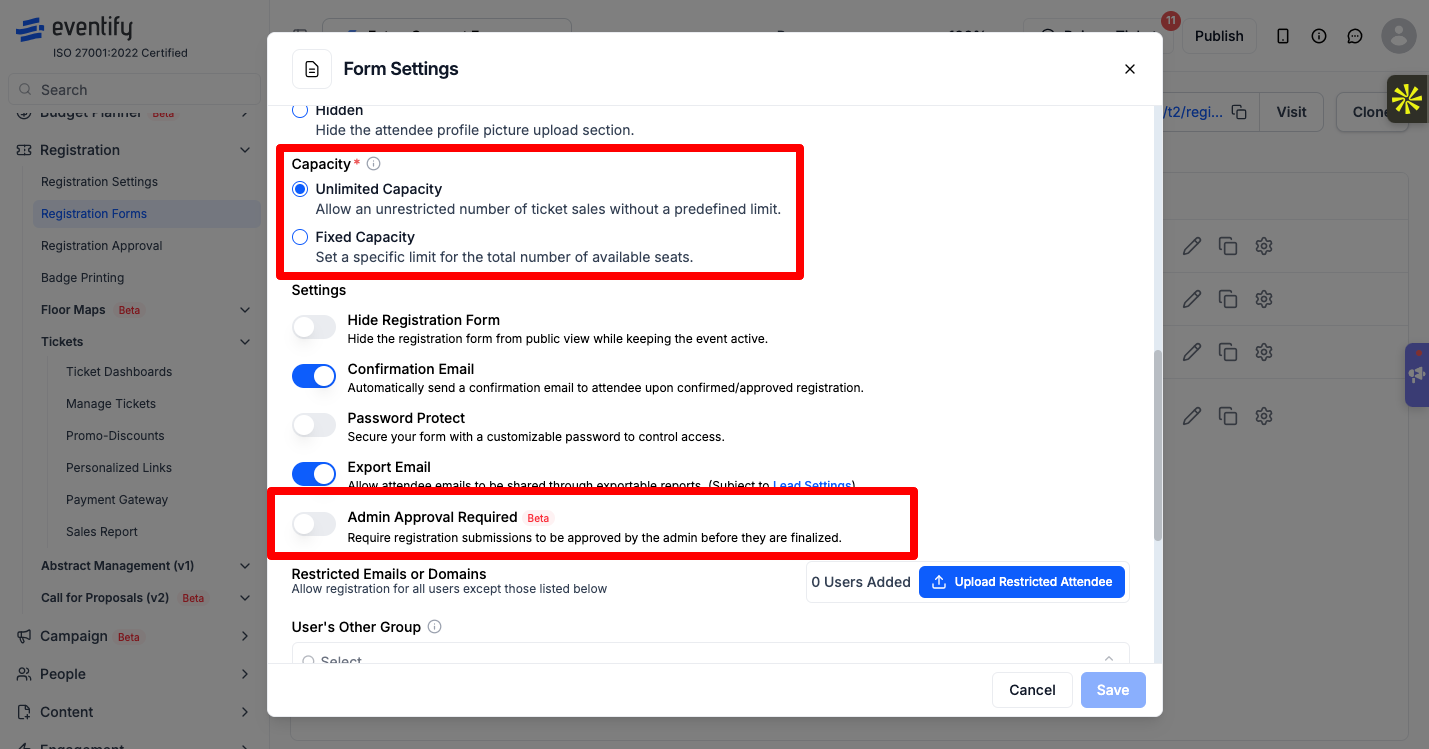
Task: Click the Lead Settings link
Action: (x=812, y=485)
